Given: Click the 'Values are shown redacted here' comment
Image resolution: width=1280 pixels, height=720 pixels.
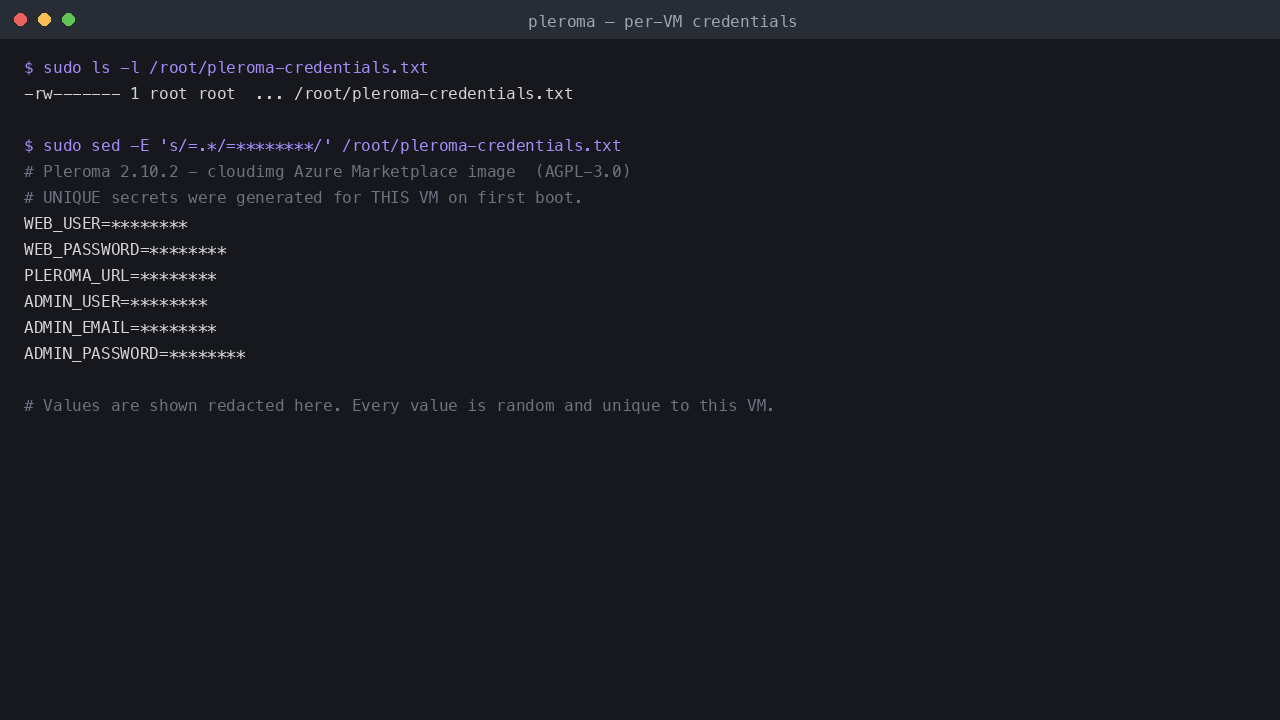Looking at the screenshot, I should click(x=399, y=406).
